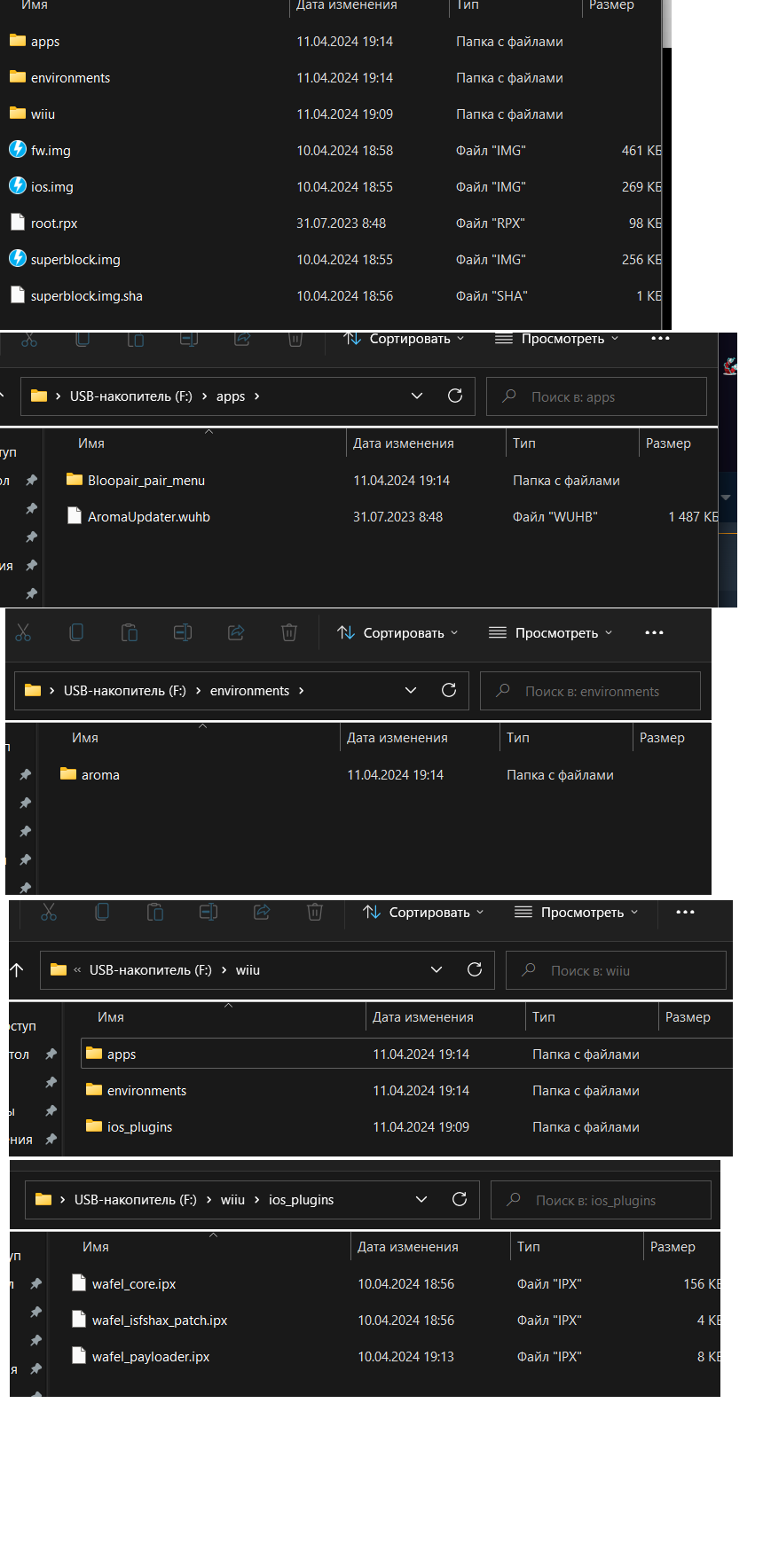Open Просмотреть dropdown in apps window
Viewport: 763px width, 1568px height.
(556, 338)
